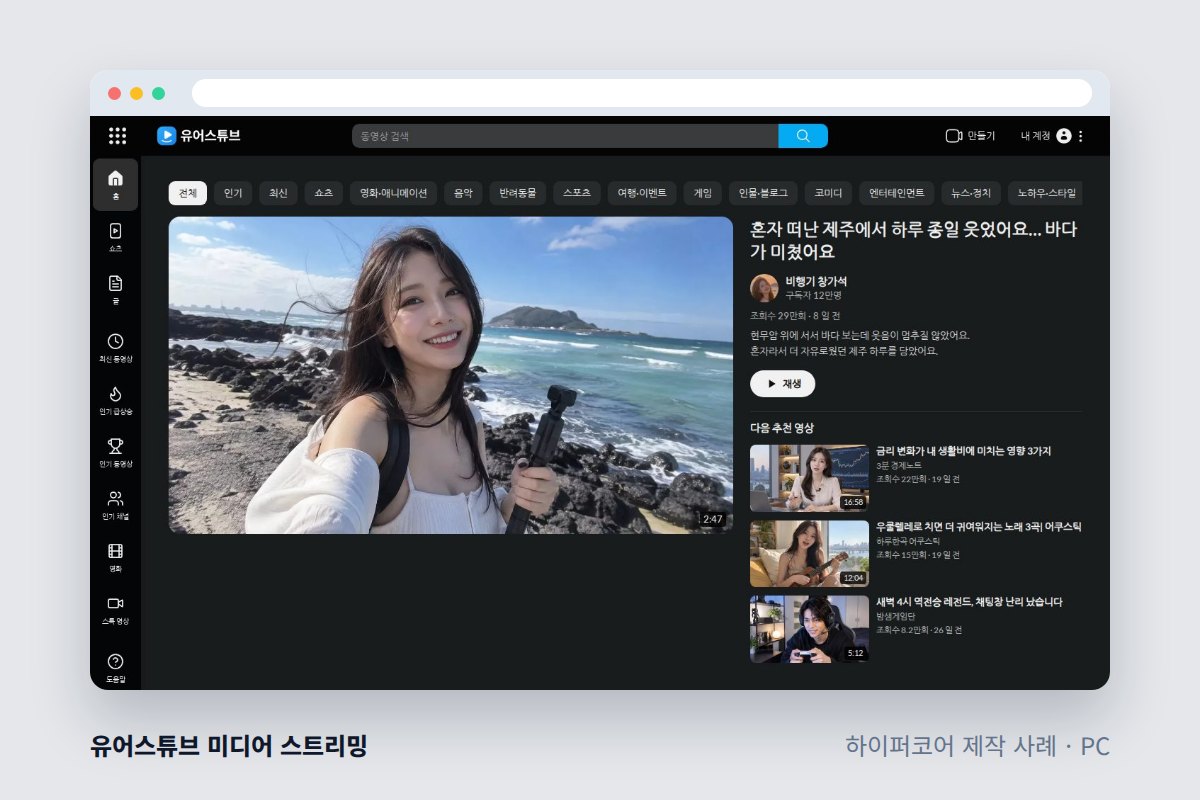Viewport: 1200px width, 800px height.
Task: Open the 내 계정 profile avatar
Action: [1063, 136]
